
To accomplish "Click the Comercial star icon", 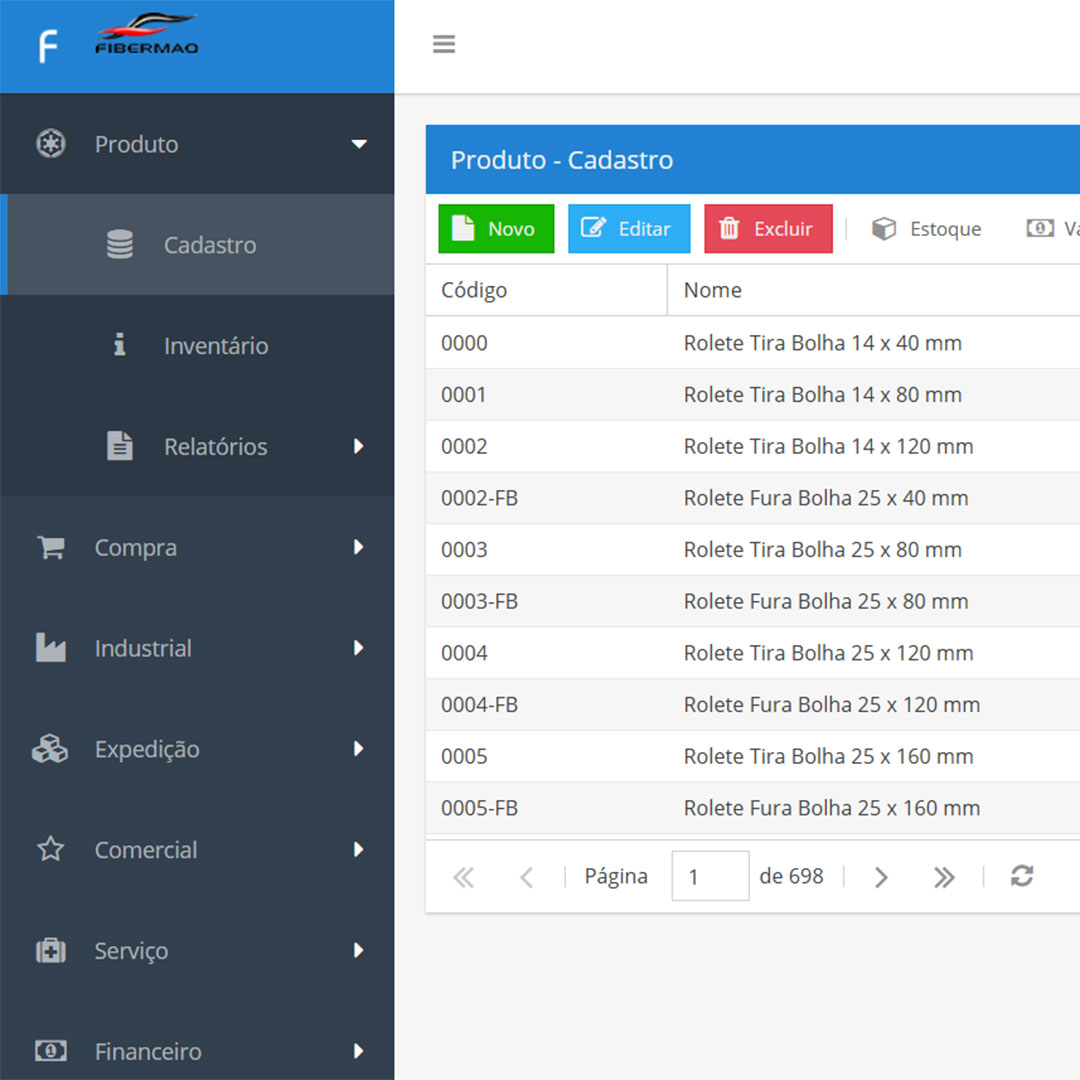I will coord(51,849).
